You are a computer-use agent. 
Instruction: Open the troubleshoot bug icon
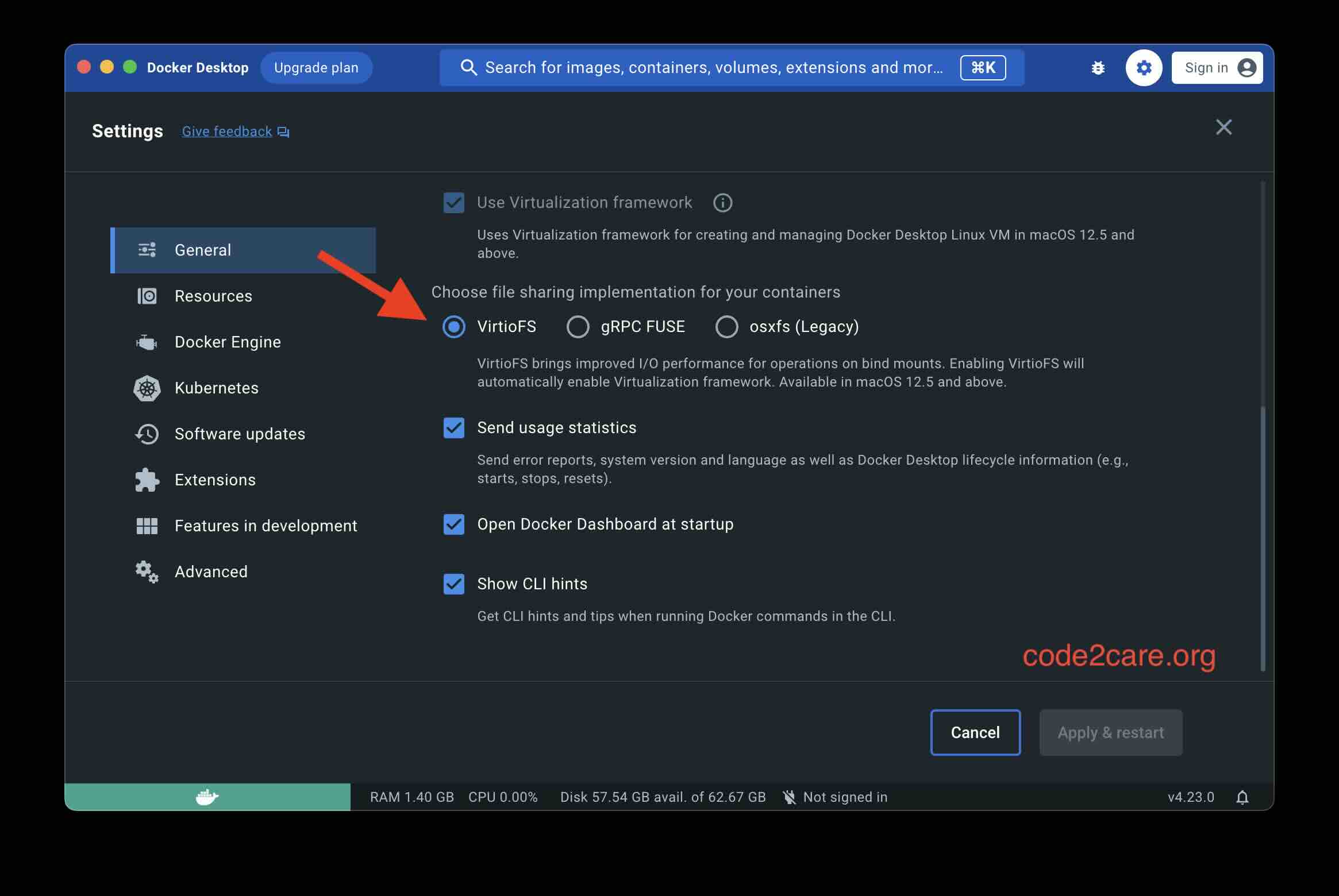(x=1098, y=68)
